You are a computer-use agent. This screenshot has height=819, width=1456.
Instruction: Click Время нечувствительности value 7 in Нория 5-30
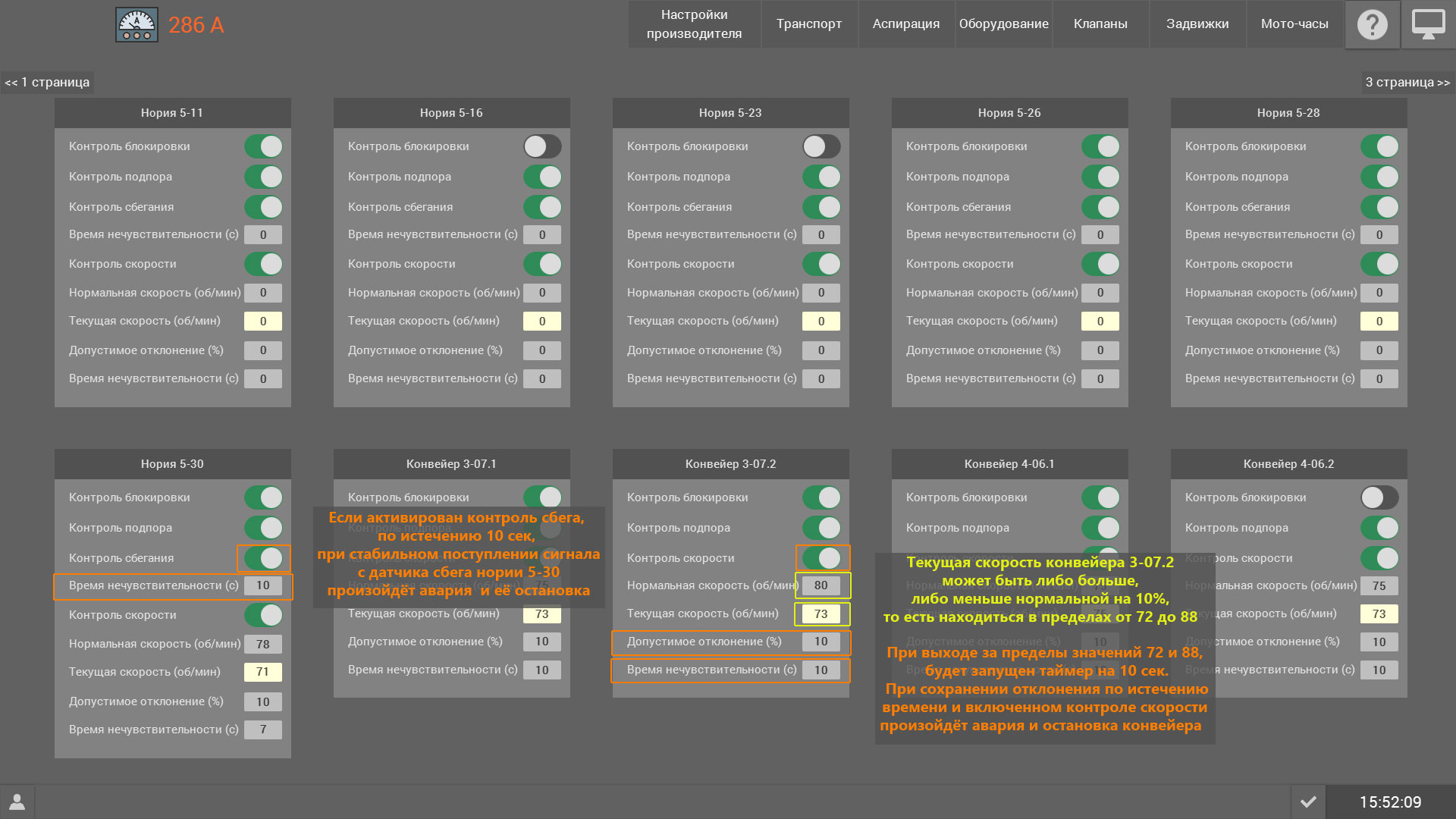263,730
